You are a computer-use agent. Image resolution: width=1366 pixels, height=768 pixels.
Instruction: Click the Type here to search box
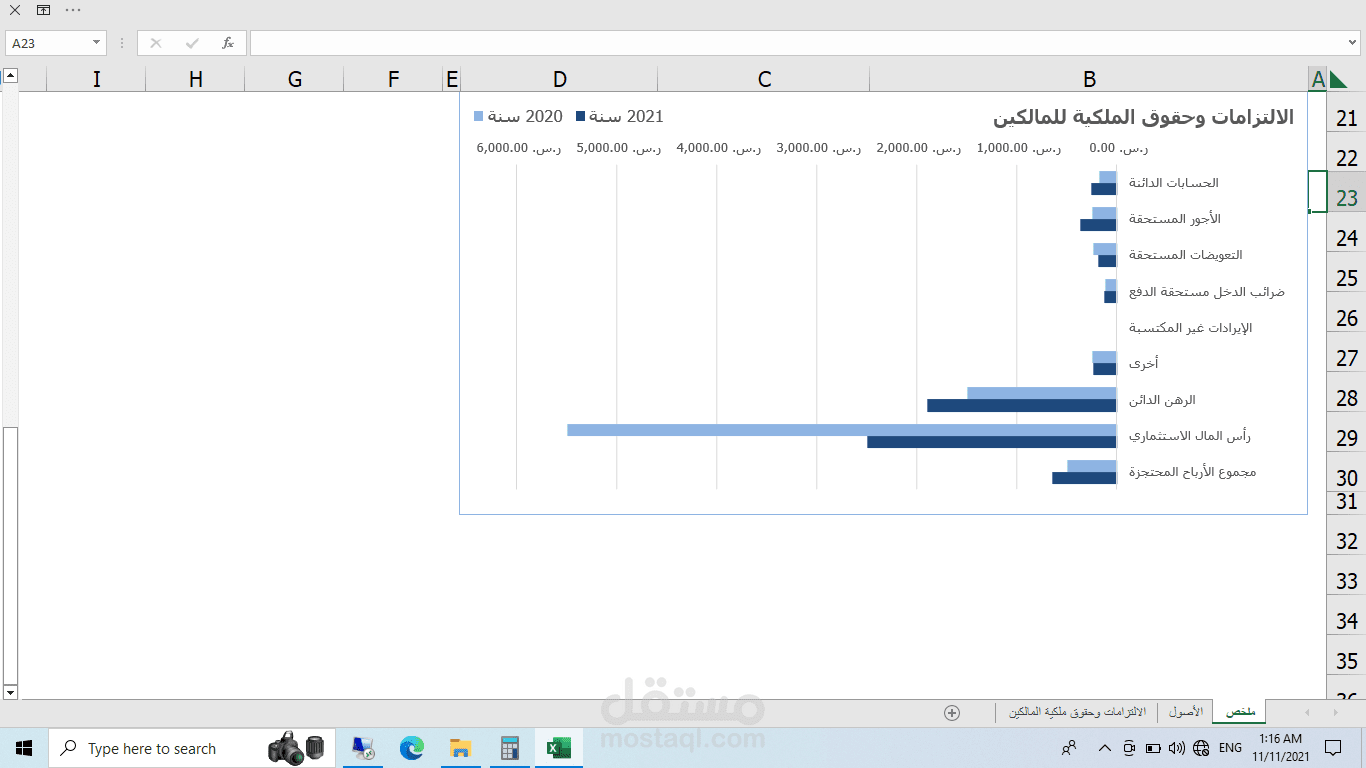[191, 748]
